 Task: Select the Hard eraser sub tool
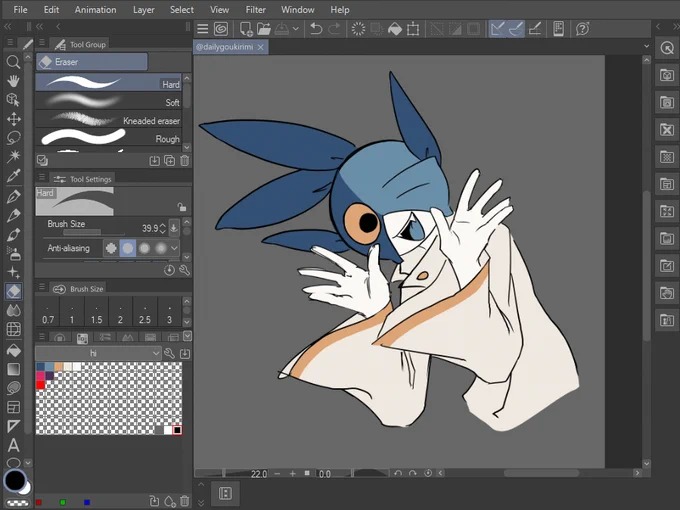(108, 82)
